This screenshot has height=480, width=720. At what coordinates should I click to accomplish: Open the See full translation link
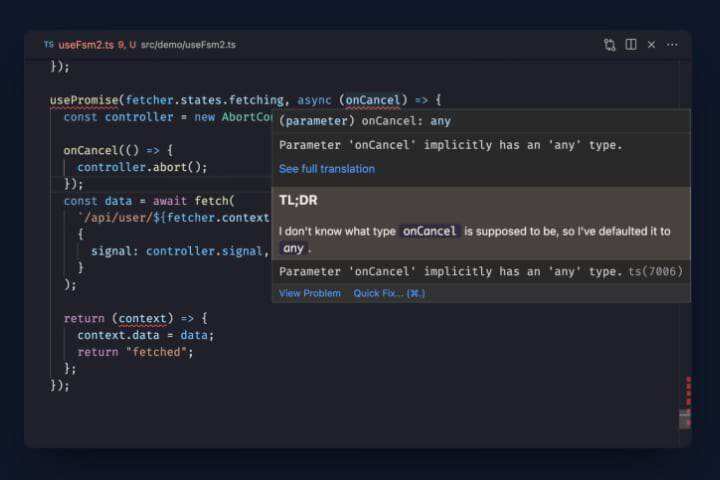click(x=327, y=169)
